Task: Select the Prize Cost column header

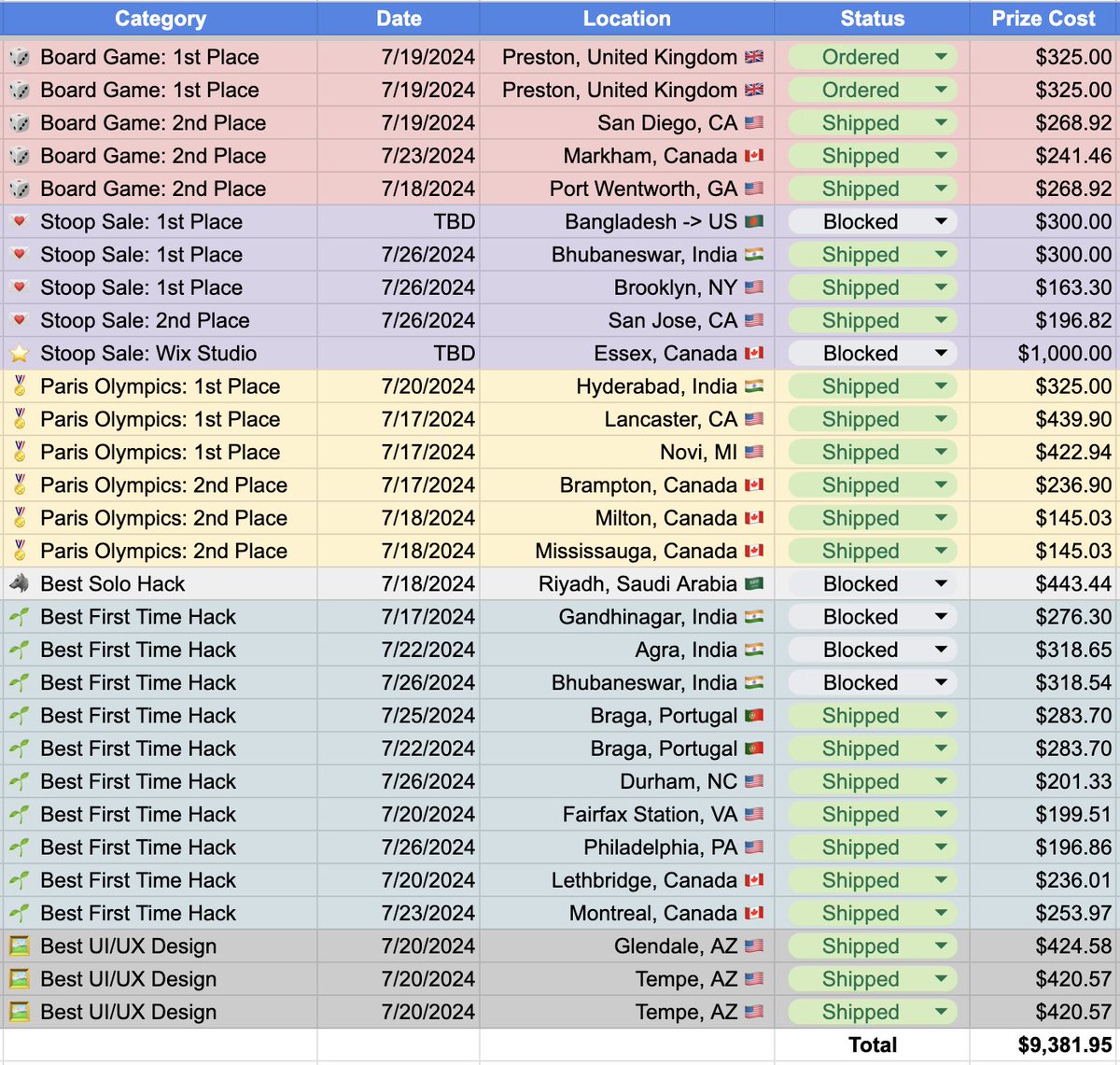Action: [1043, 19]
